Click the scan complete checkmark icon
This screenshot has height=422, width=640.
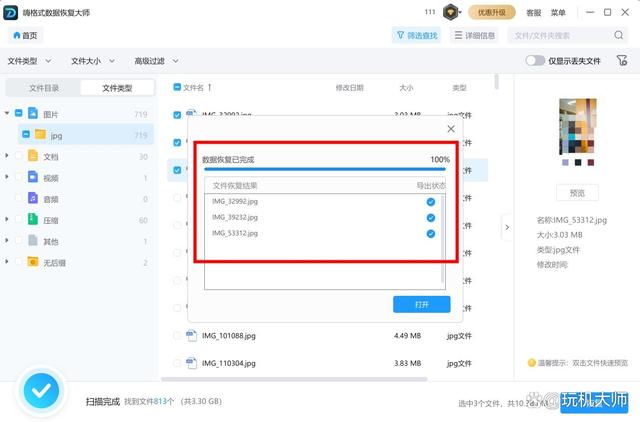pyautogui.click(x=41, y=391)
